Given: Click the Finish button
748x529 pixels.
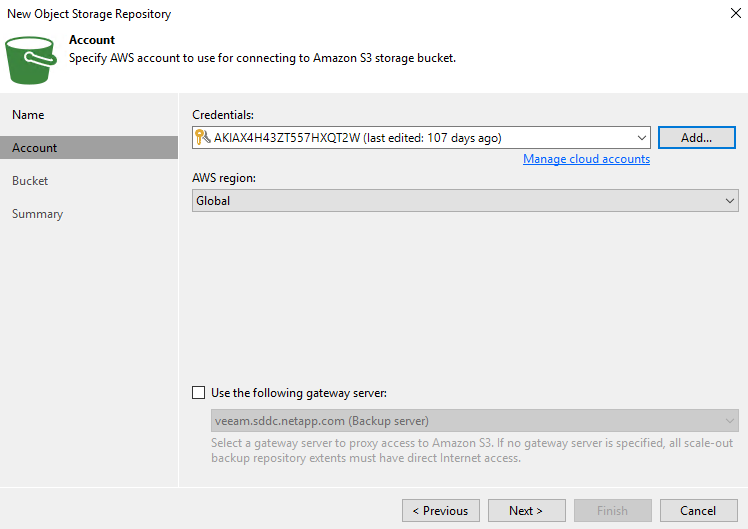Looking at the screenshot, I should (613, 511).
